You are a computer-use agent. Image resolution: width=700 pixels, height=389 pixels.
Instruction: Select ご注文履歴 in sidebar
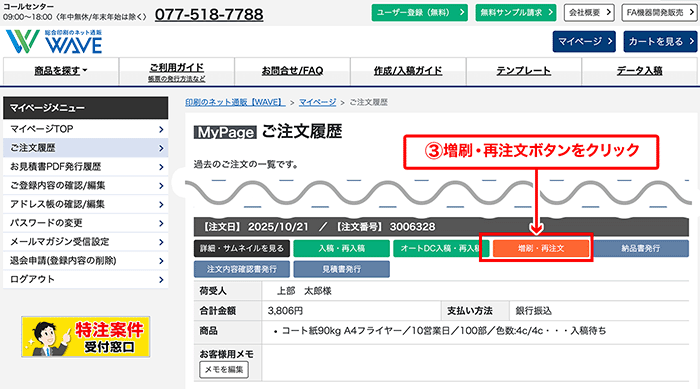86,148
